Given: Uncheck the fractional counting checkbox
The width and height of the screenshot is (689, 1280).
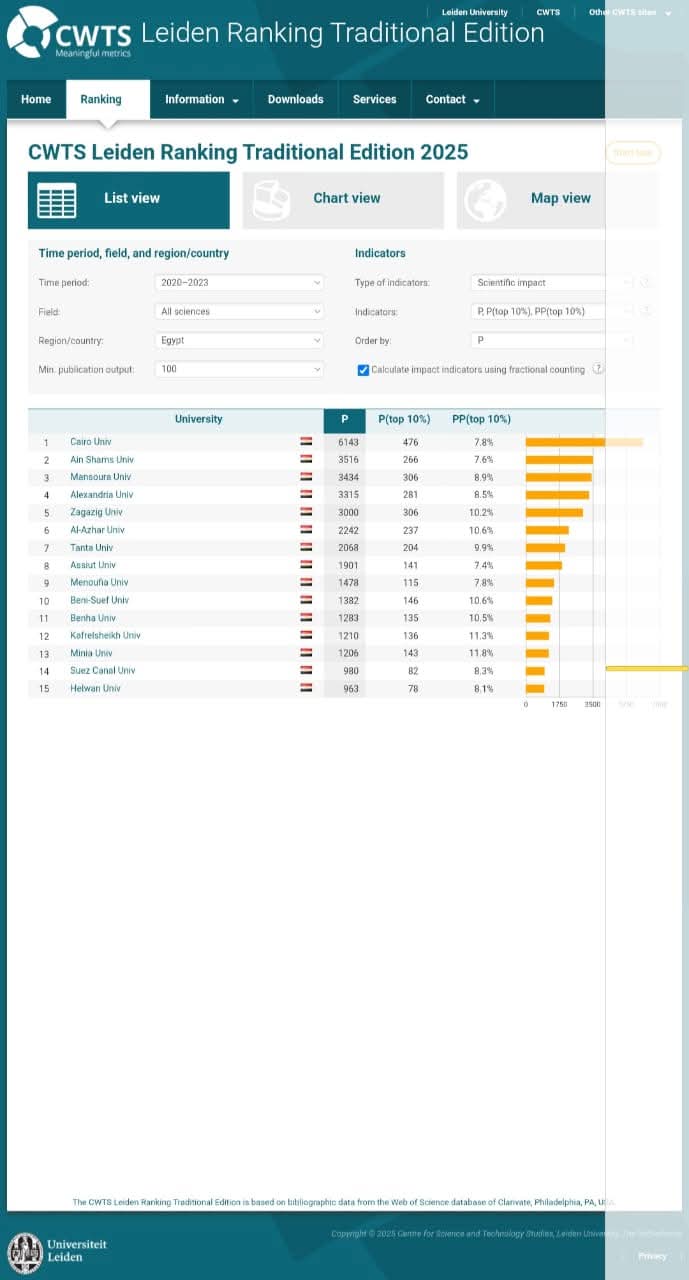Looking at the screenshot, I should (363, 370).
